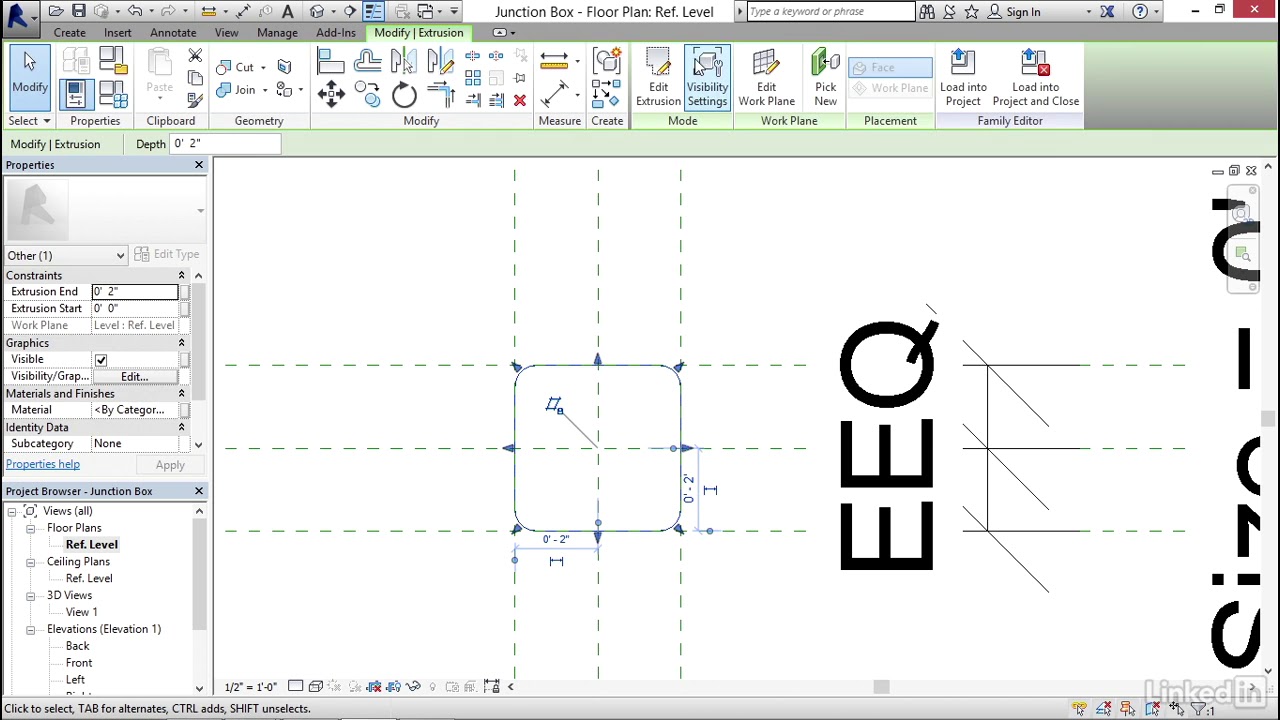Screen dimensions: 1280x720
Task: Open the Front elevation view
Action: click(79, 662)
